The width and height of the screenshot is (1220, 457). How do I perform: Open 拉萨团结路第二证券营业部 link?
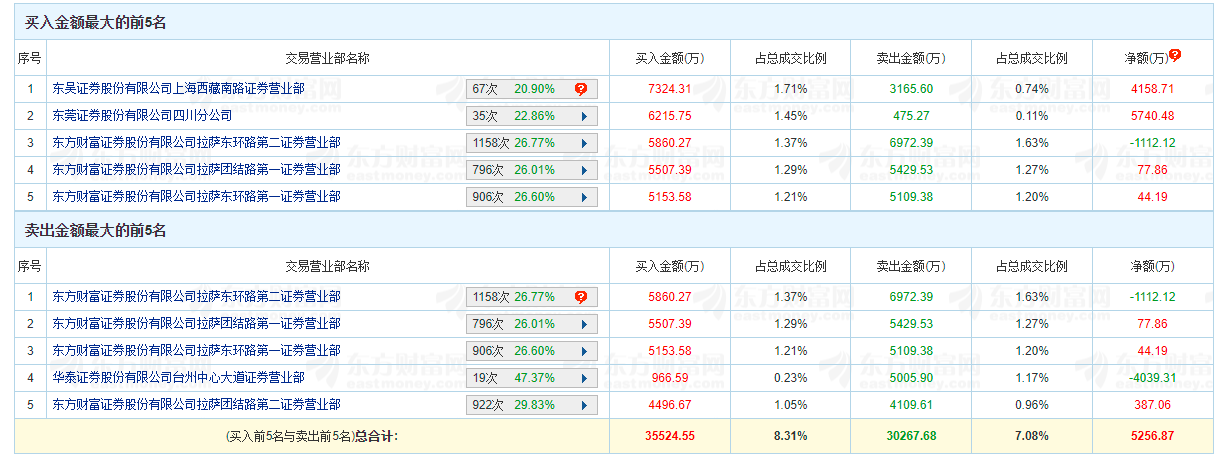coord(197,405)
